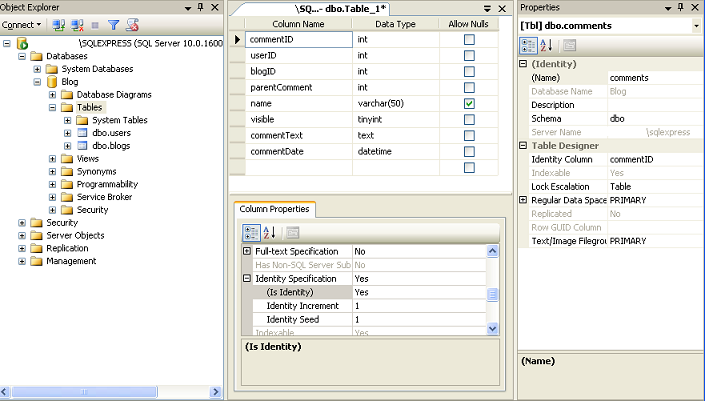Screen dimensions: 705x401
Task: Collapse the Tables node
Action: 53,107
